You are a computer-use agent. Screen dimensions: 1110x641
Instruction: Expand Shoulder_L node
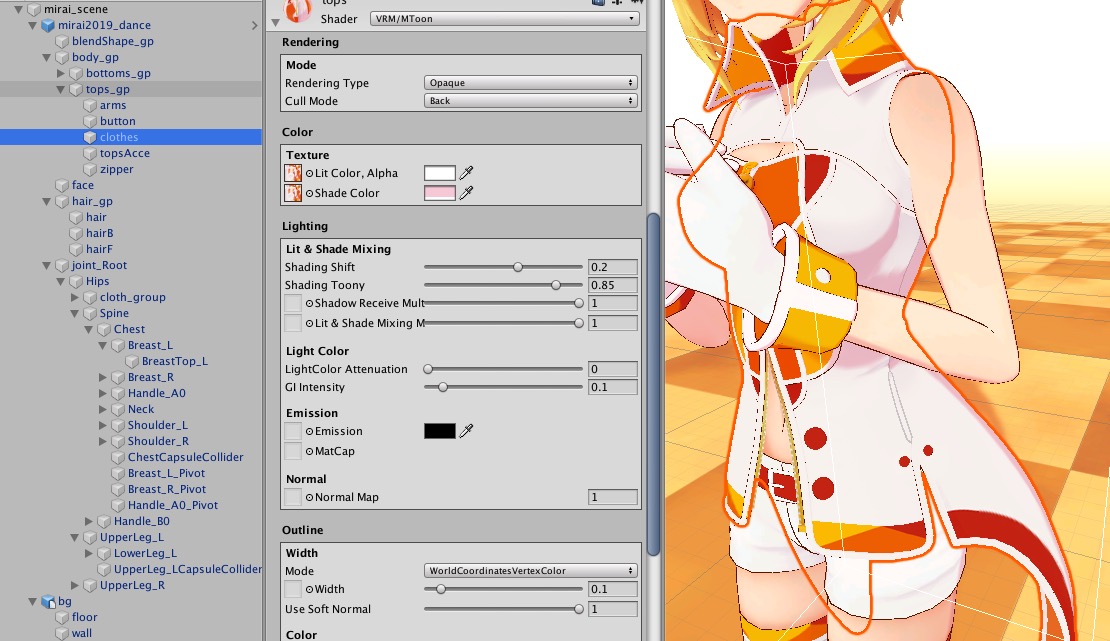point(103,425)
